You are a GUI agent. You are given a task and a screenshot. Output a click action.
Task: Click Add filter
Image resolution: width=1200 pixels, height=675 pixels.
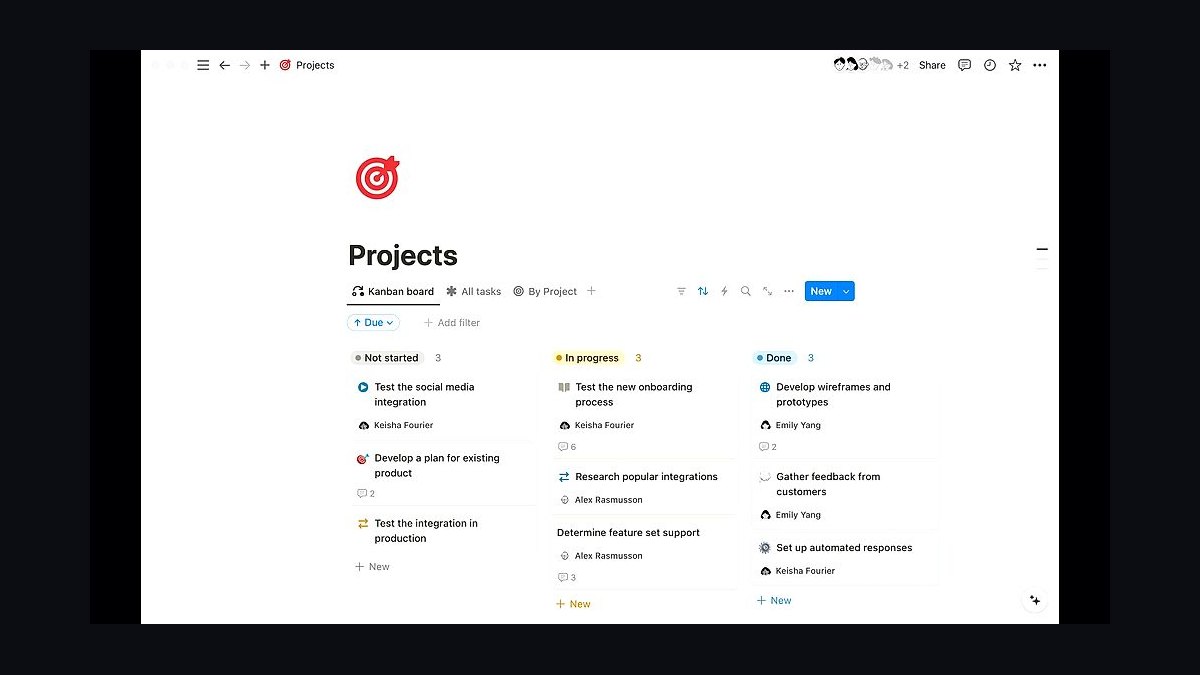451,323
